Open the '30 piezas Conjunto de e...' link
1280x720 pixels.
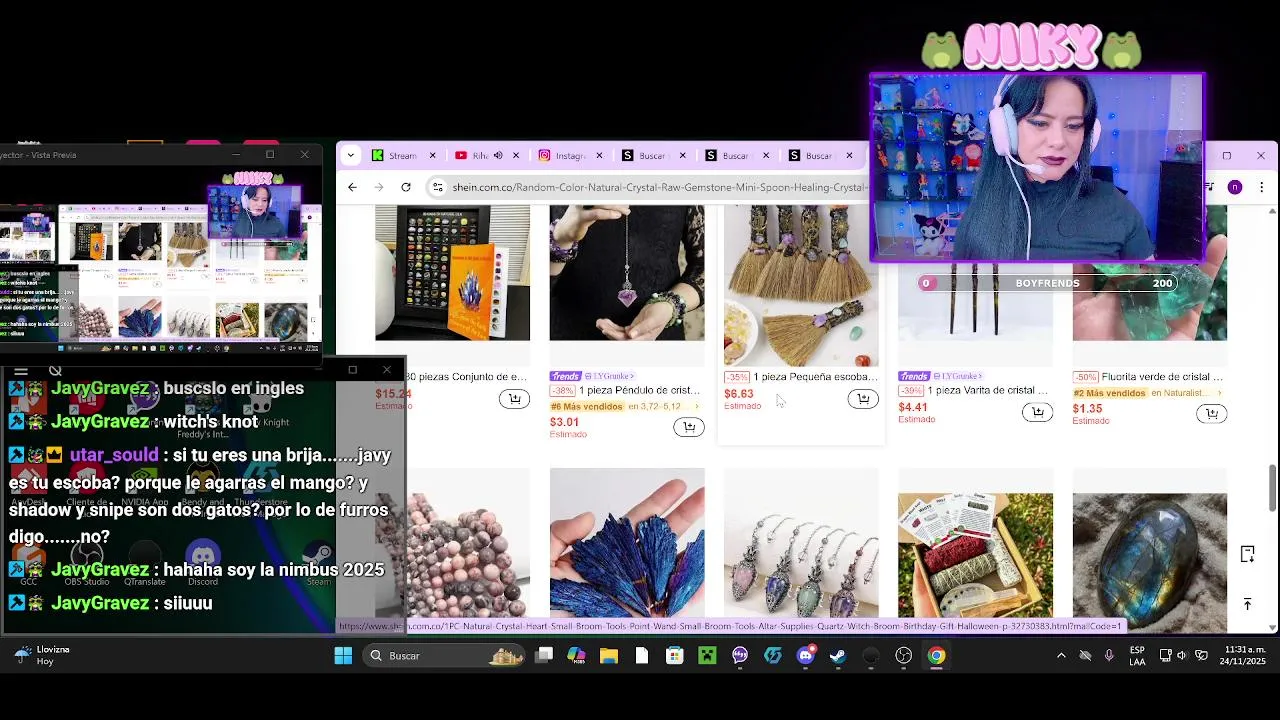(465, 377)
